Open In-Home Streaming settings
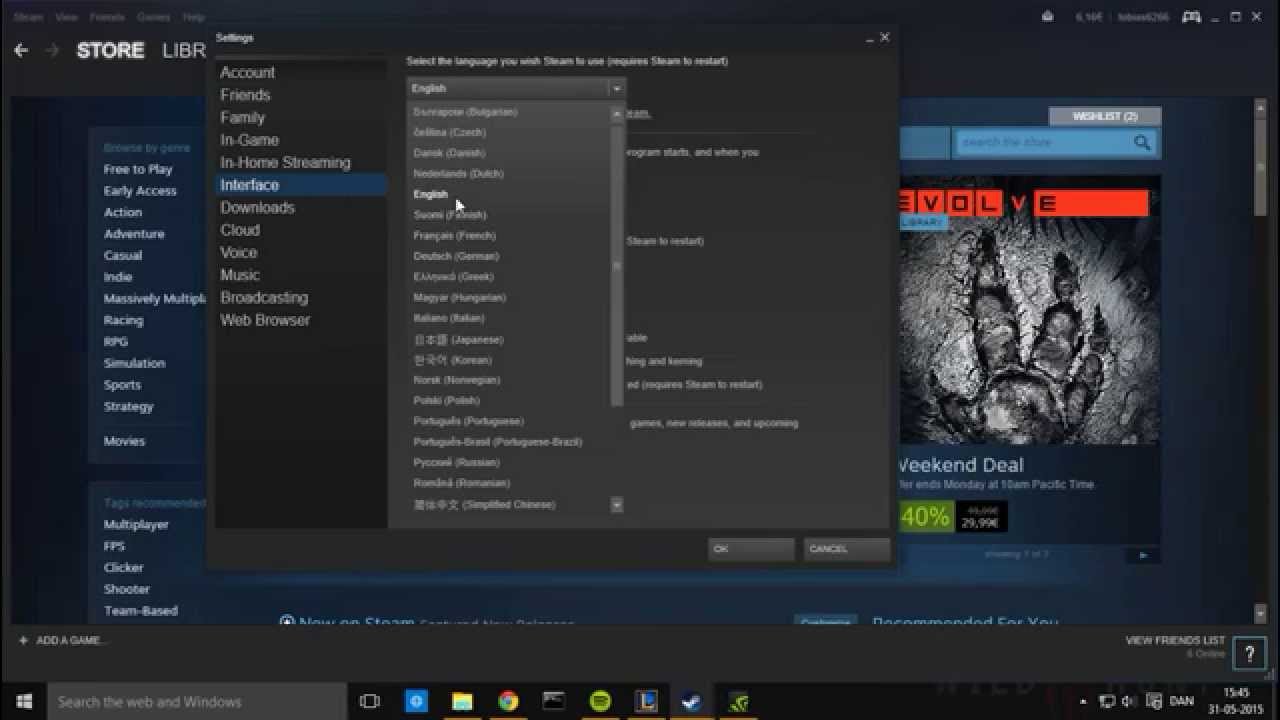The height and width of the screenshot is (720, 1280). click(x=285, y=163)
